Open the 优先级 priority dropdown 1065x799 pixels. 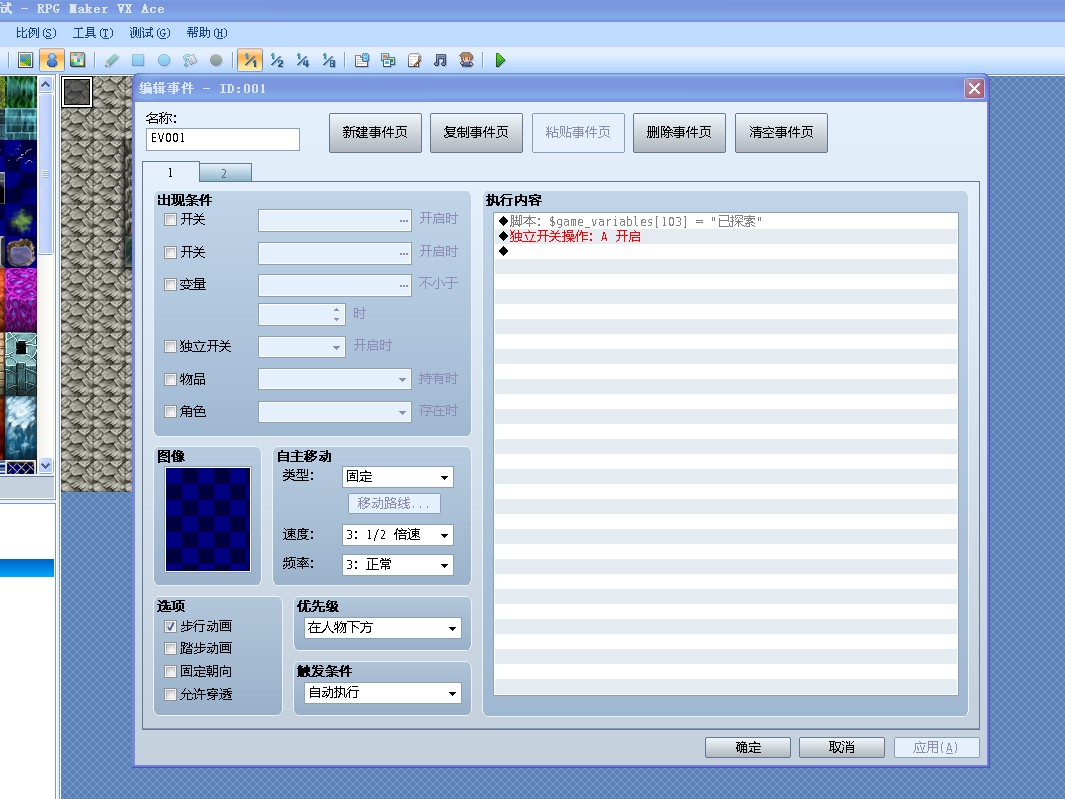tap(382, 628)
